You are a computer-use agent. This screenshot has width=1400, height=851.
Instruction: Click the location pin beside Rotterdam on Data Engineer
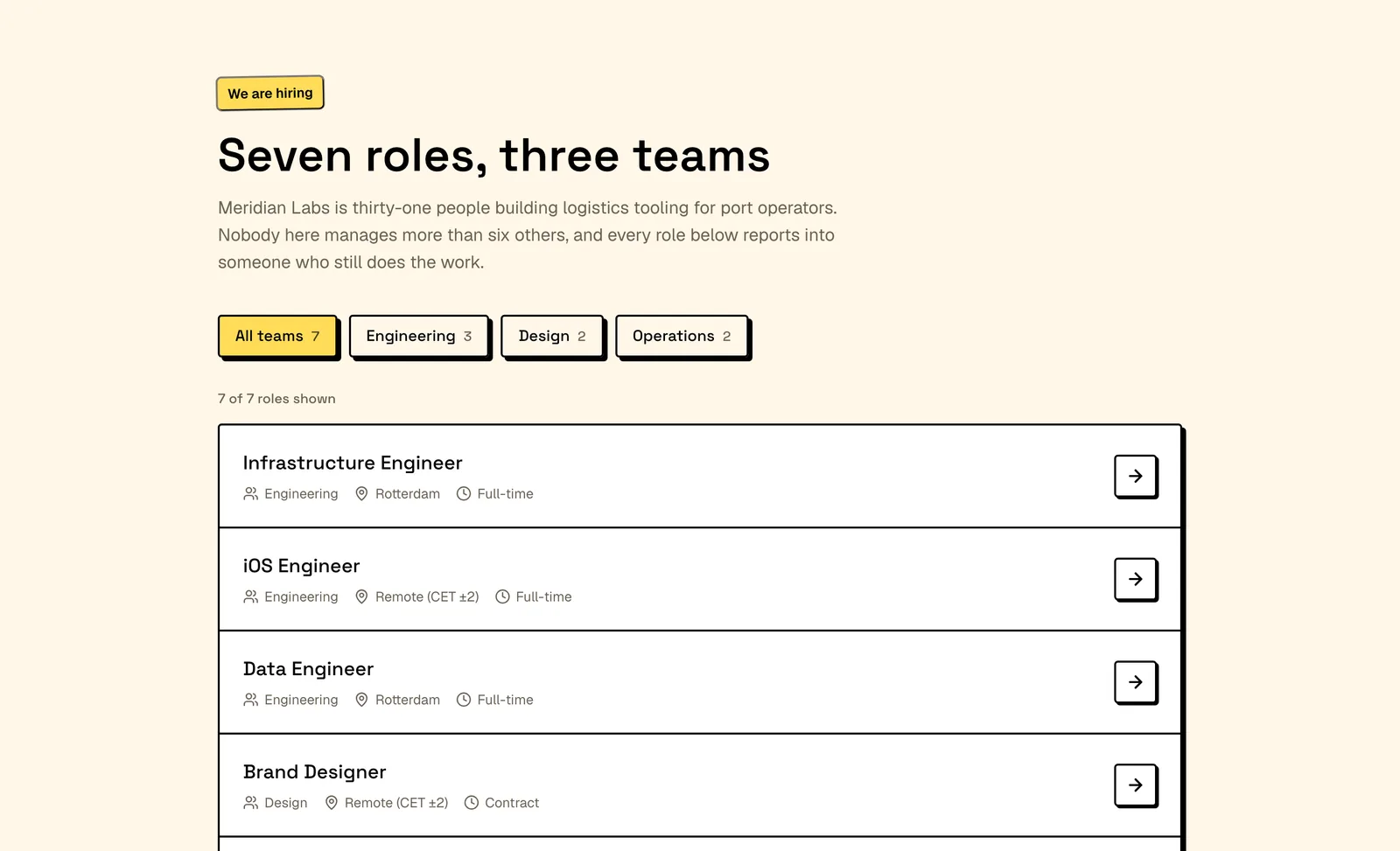[x=361, y=700]
